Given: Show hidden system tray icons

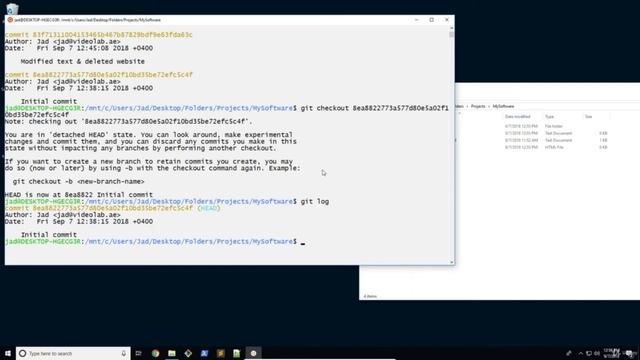Looking at the screenshot, I should click(x=580, y=353).
